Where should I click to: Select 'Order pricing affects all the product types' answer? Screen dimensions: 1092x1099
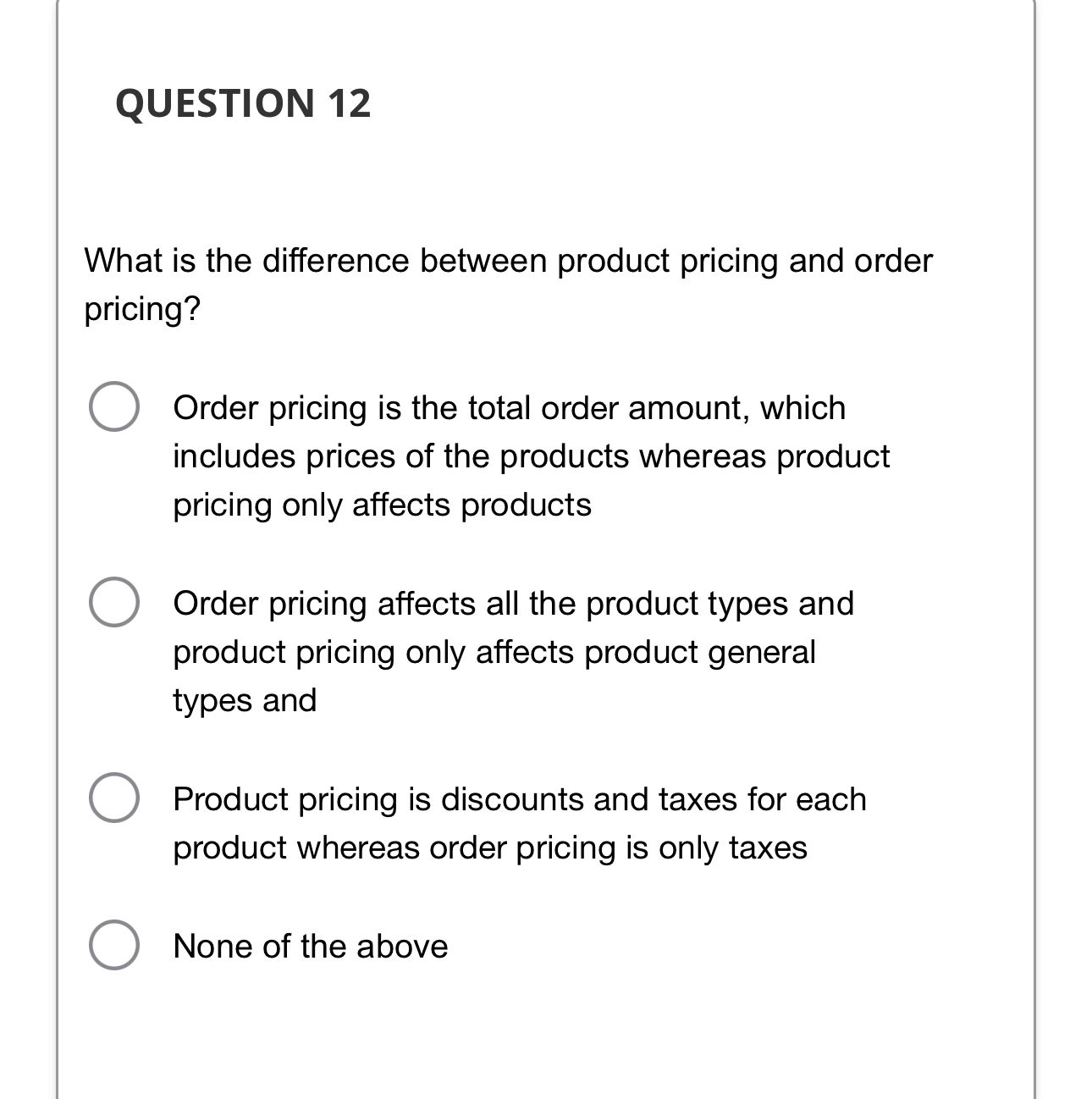115,605
